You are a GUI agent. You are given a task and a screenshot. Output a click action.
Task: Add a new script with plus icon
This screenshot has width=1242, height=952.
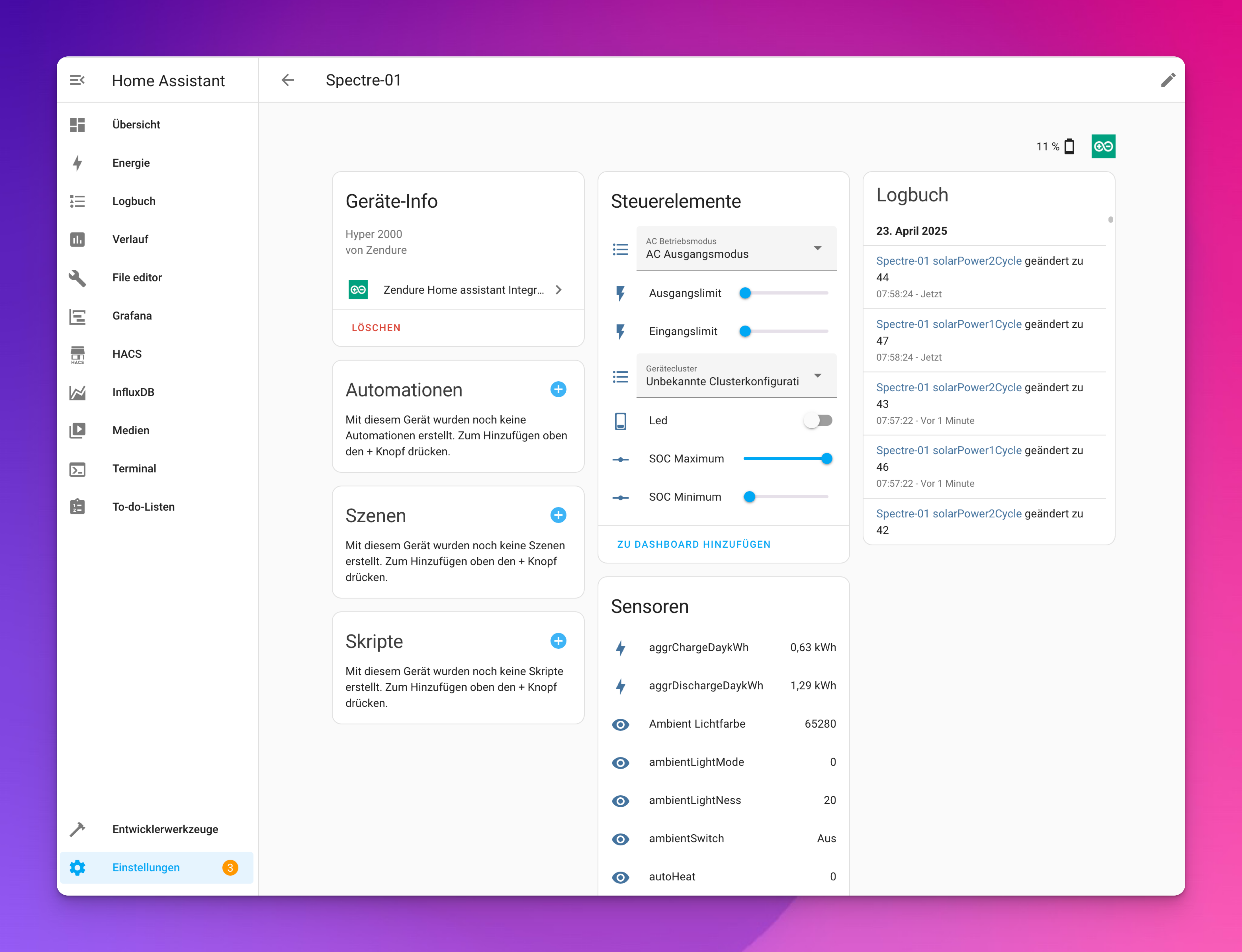pos(558,641)
